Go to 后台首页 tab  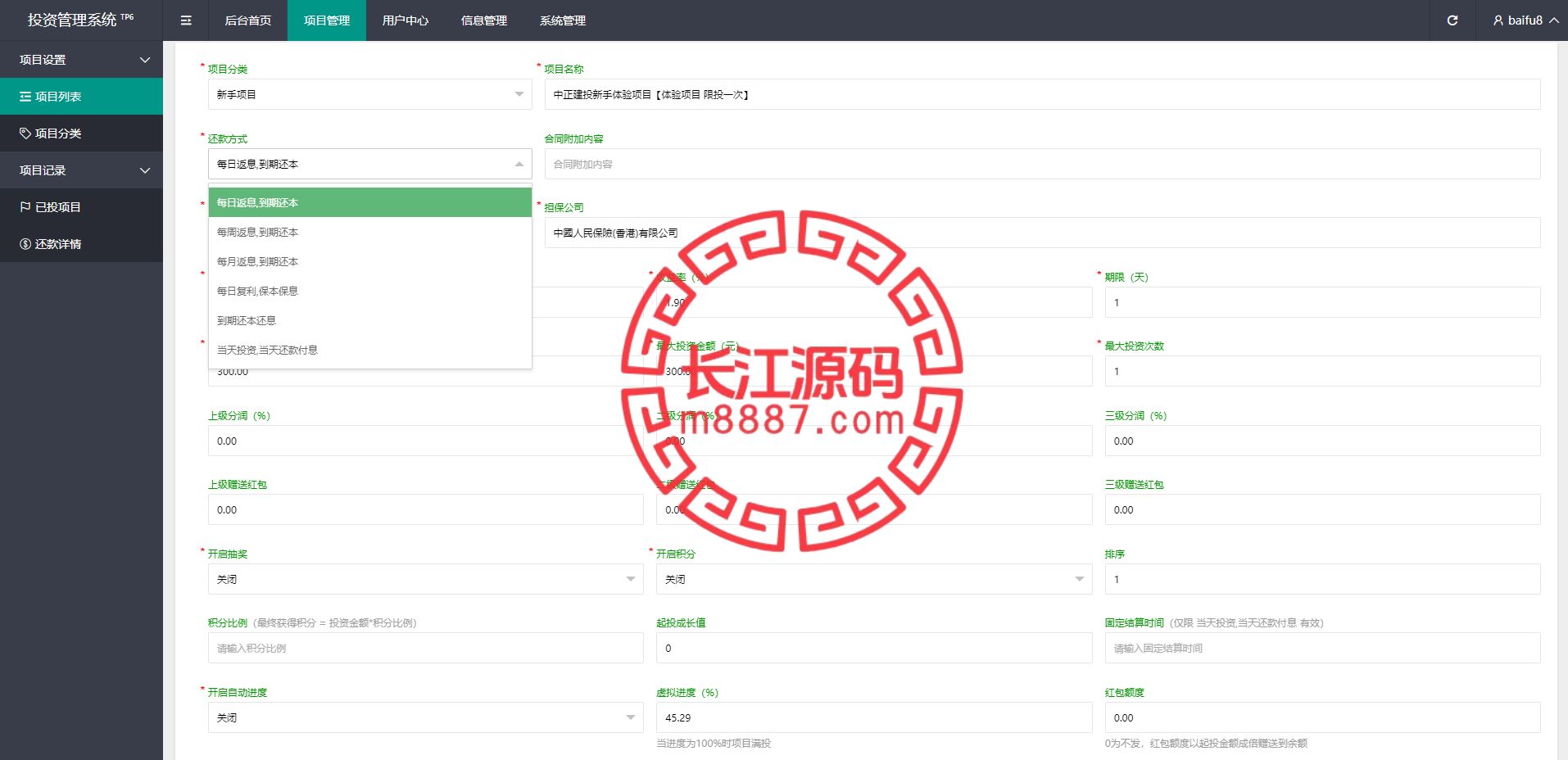click(x=248, y=20)
